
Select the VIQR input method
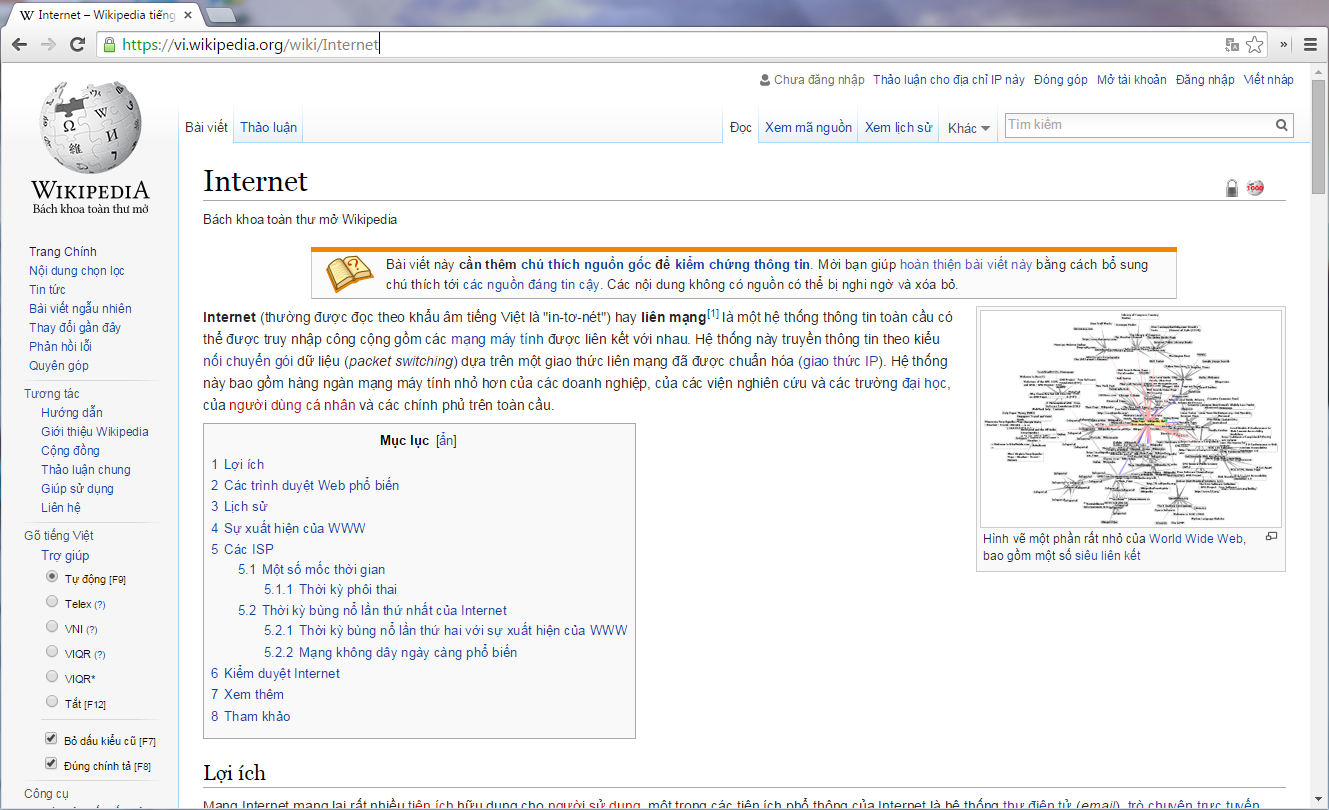tap(52, 652)
